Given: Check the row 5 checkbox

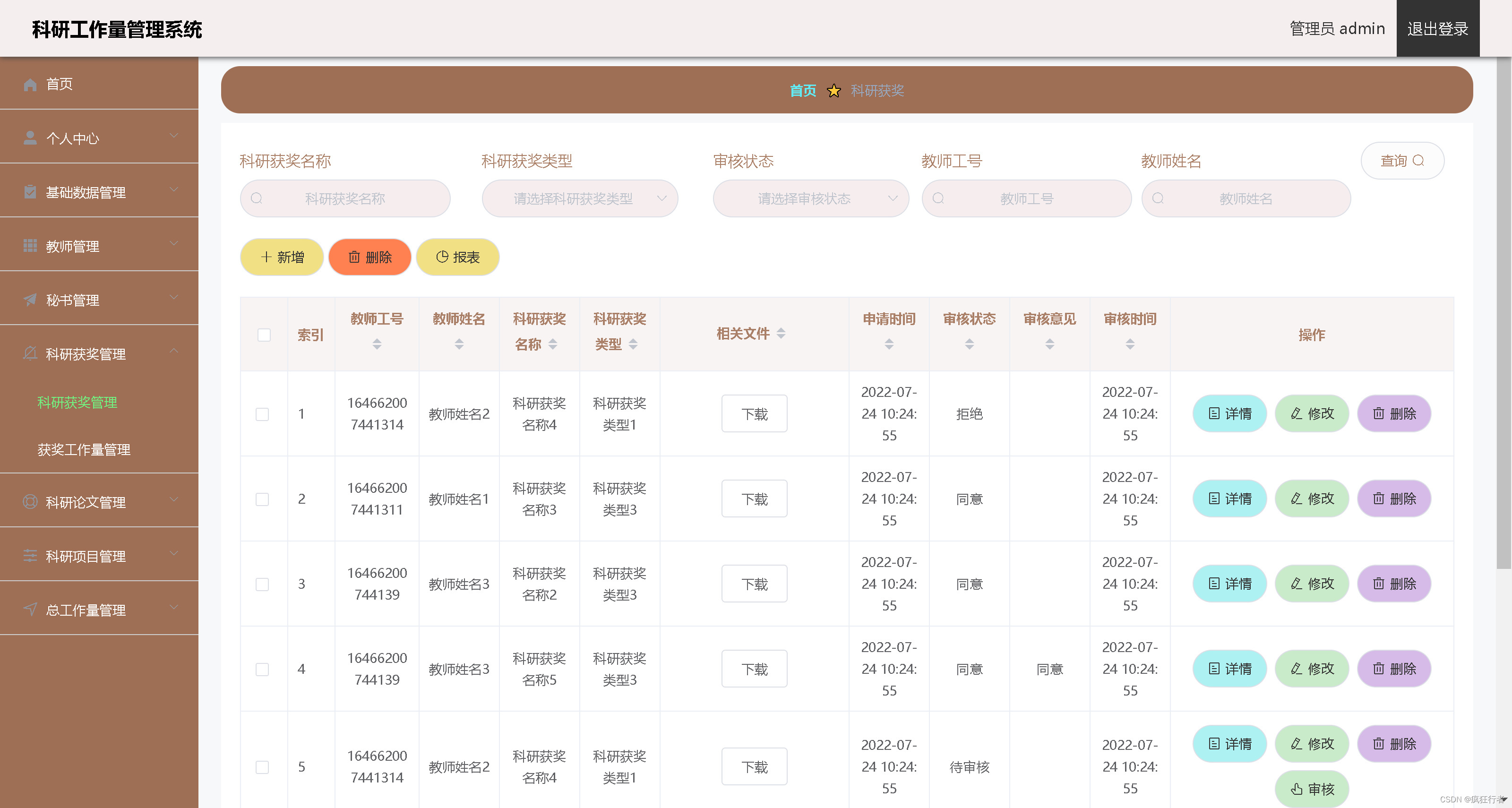Looking at the screenshot, I should pyautogui.click(x=262, y=767).
